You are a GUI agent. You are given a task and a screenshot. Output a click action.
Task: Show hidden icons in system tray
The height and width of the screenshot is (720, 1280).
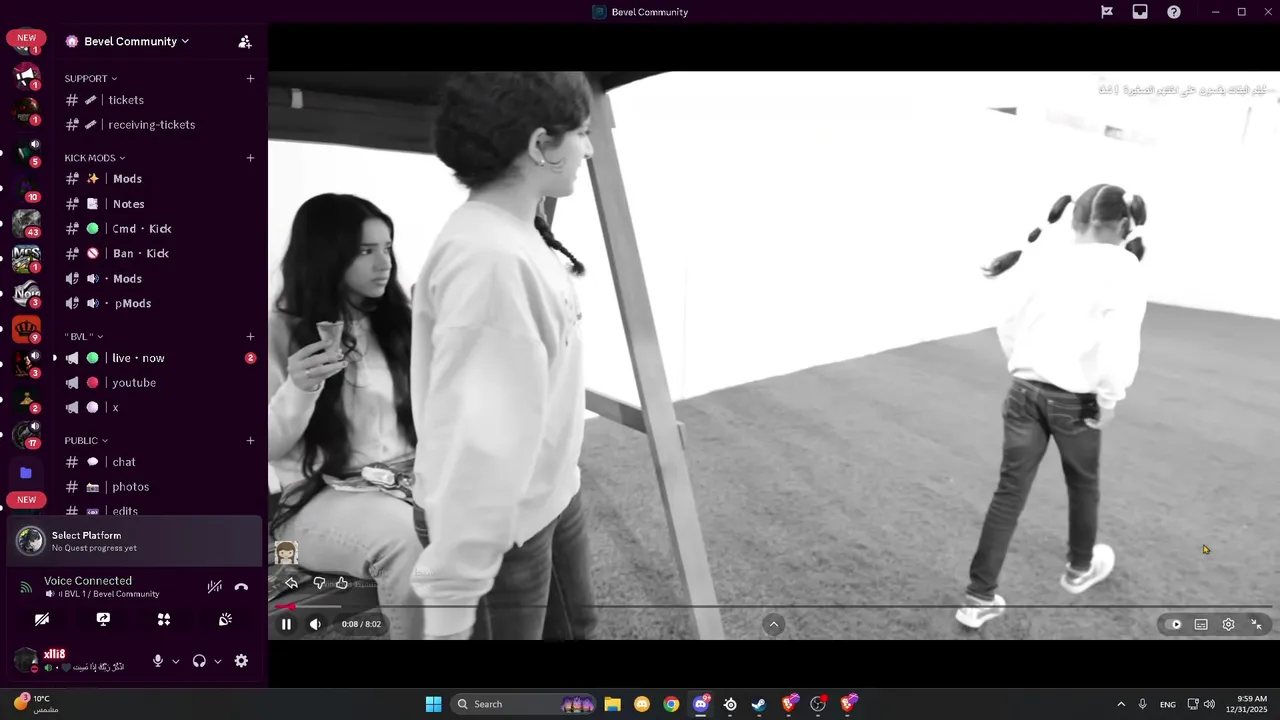click(x=1120, y=704)
